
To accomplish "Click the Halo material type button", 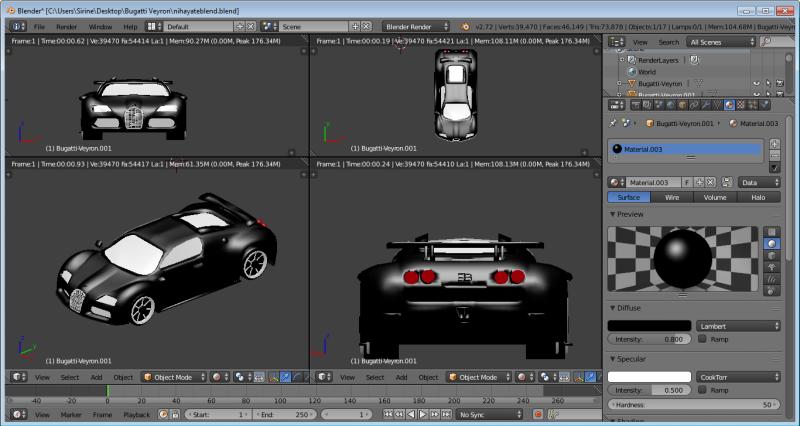I will click(759, 197).
